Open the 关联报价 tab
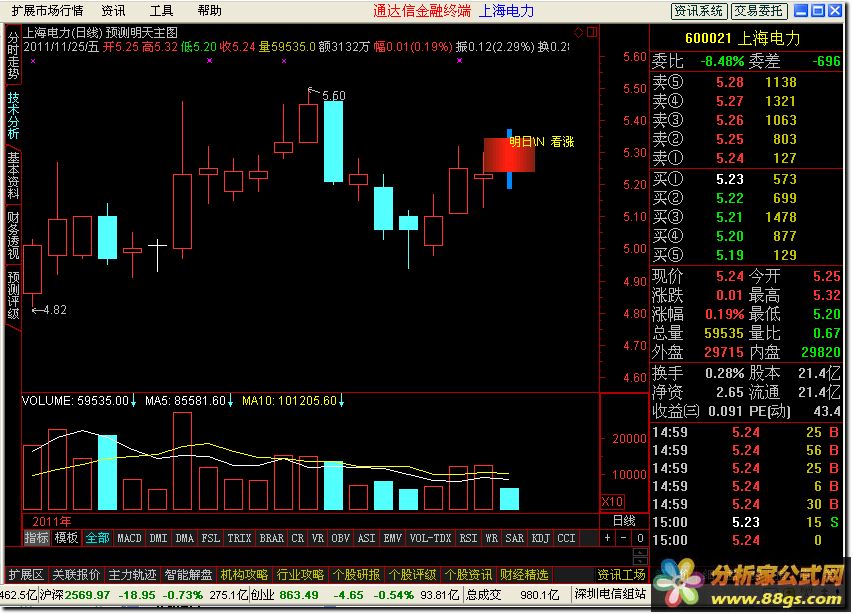The width and height of the screenshot is (853, 614). (76, 574)
